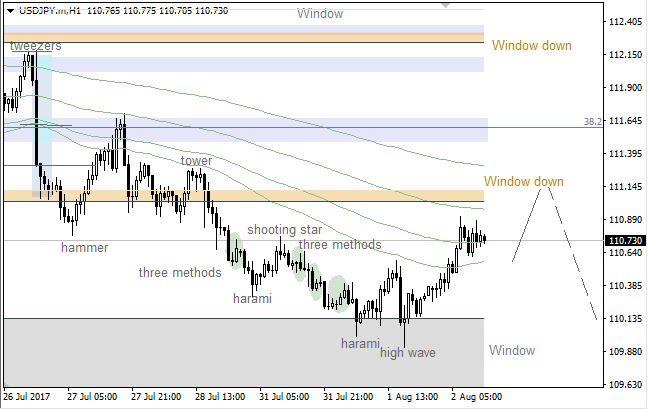Viewport: 648px width, 409px height.
Task: Click the small arrow icon before USDJPY.m title
Action: click(x=9, y=9)
